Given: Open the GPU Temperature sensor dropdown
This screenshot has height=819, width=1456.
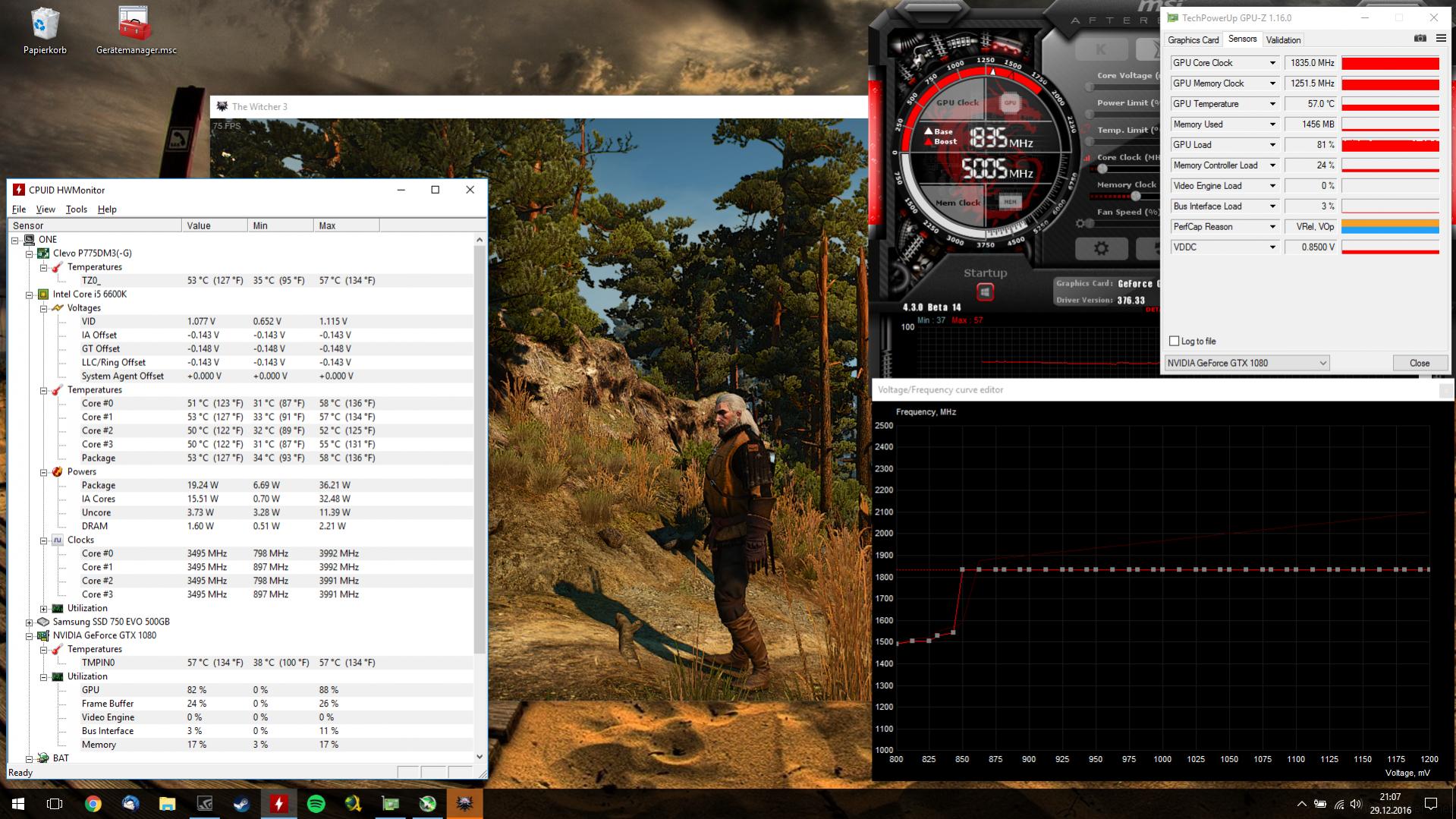Looking at the screenshot, I should coord(1272,104).
